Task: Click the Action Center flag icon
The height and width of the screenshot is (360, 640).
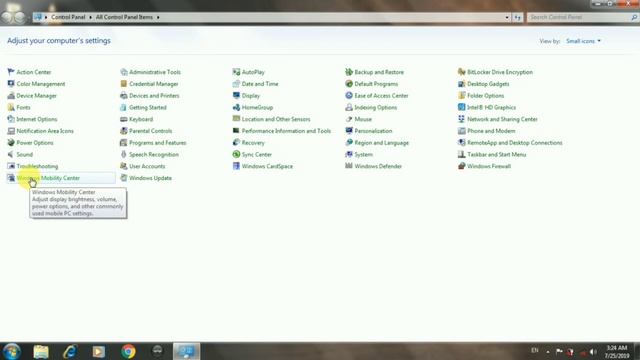Action: tap(11, 72)
